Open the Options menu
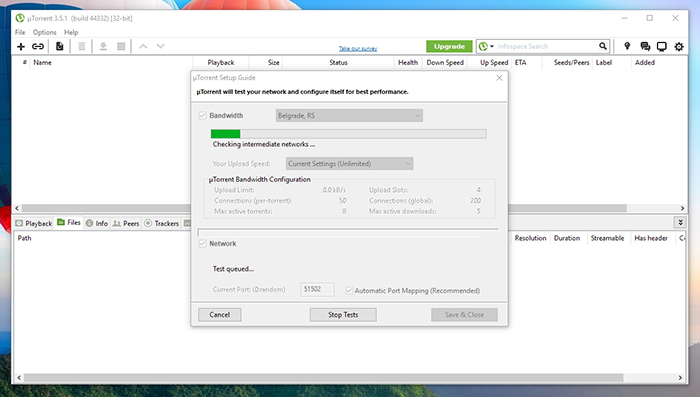700x397 pixels. [x=45, y=32]
